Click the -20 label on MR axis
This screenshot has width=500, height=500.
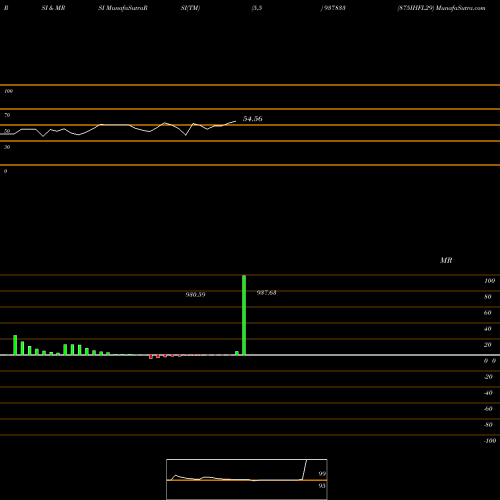coord(488,377)
